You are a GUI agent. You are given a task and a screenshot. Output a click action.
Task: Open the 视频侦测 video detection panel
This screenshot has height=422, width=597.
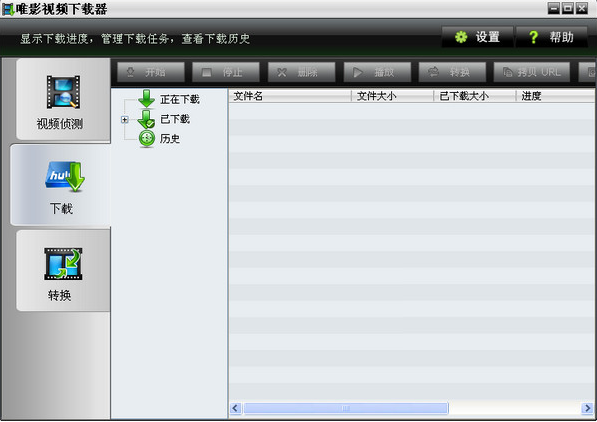point(63,100)
